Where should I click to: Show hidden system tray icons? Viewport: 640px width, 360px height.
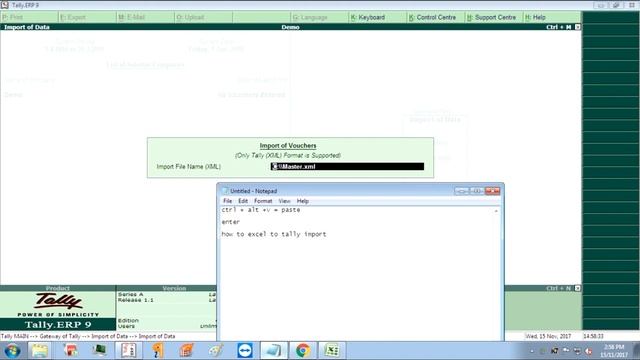tap(532, 351)
